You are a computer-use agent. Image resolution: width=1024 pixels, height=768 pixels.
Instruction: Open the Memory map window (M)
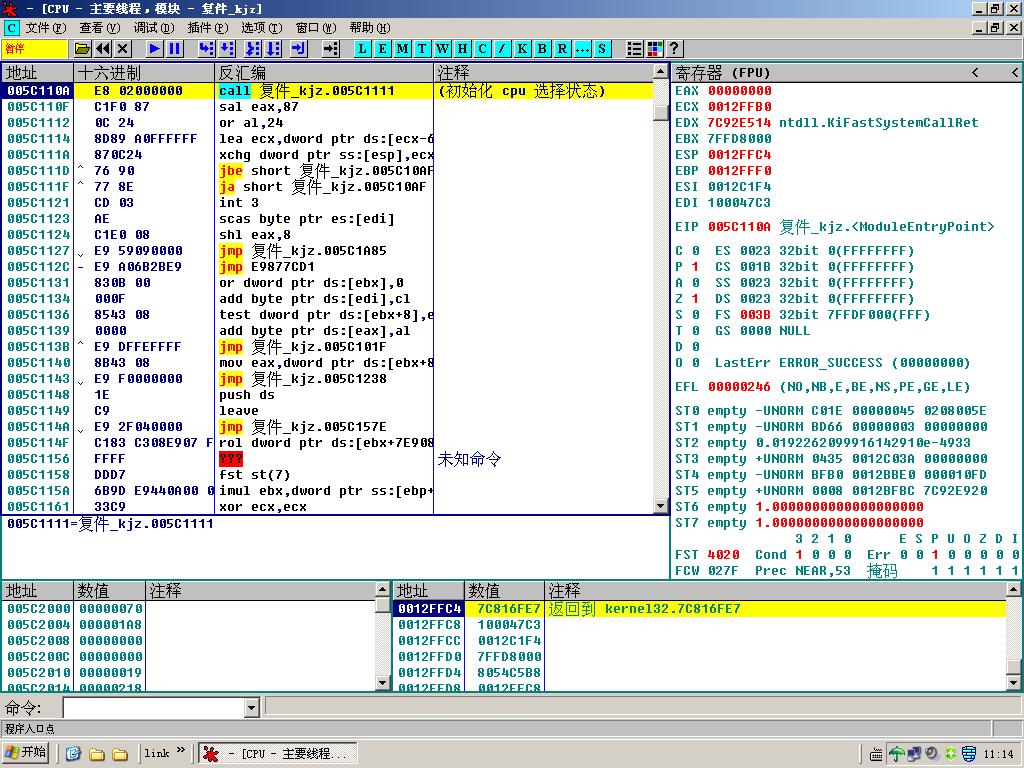click(x=402, y=48)
